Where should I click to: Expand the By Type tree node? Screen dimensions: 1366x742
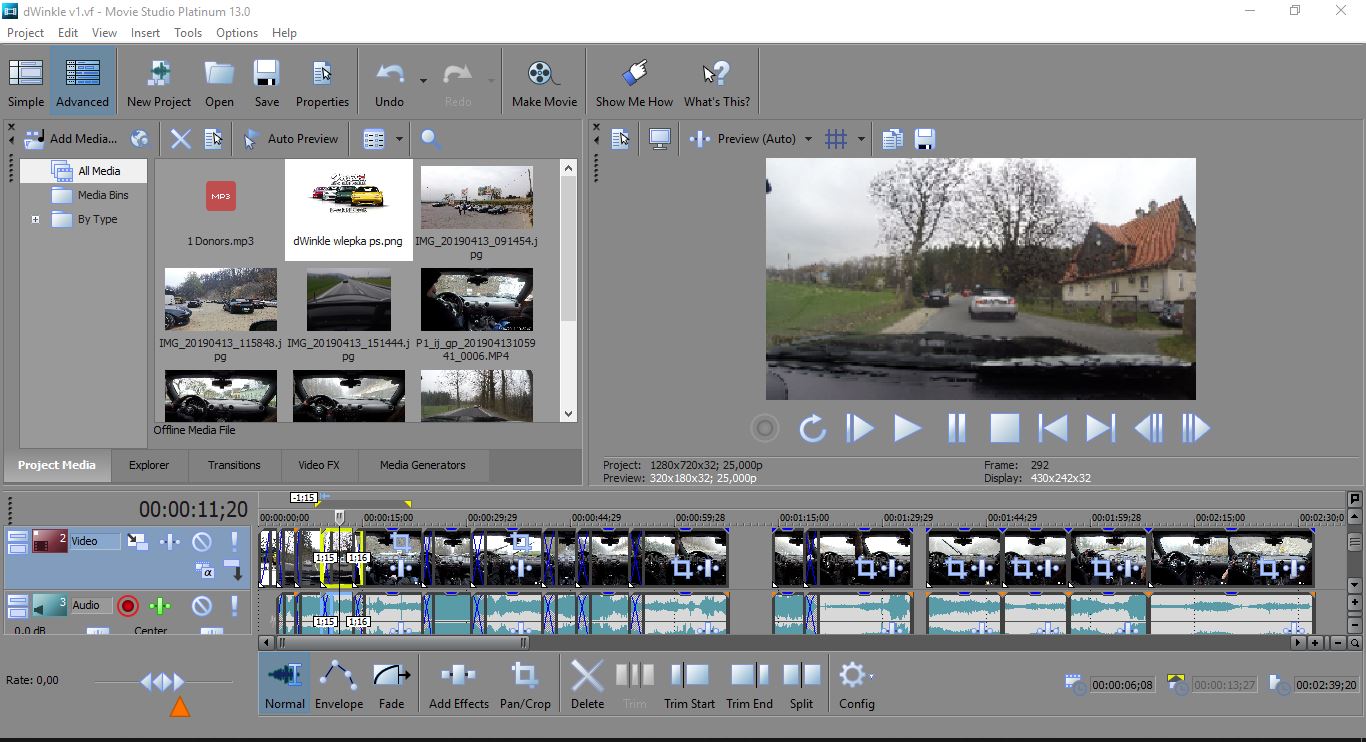click(35, 219)
